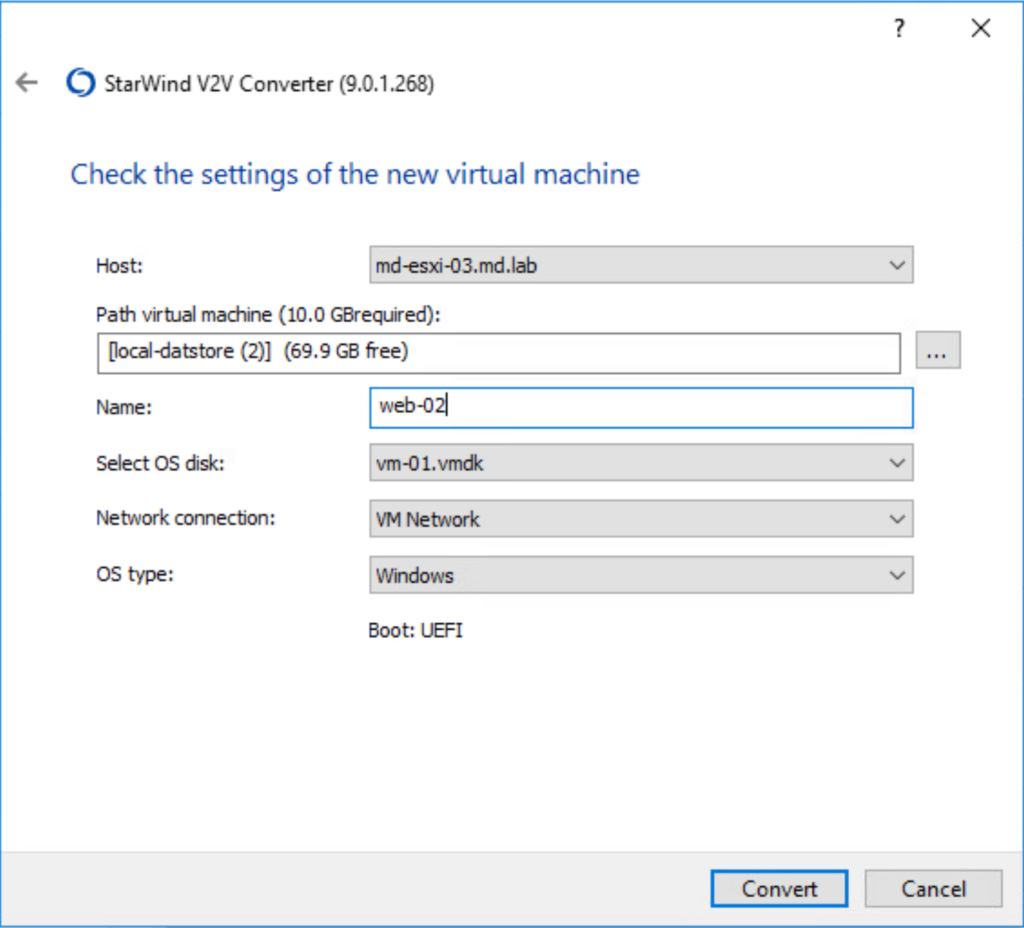This screenshot has height=928, width=1024.
Task: Click the 'Network connection:' label
Action: (x=185, y=518)
